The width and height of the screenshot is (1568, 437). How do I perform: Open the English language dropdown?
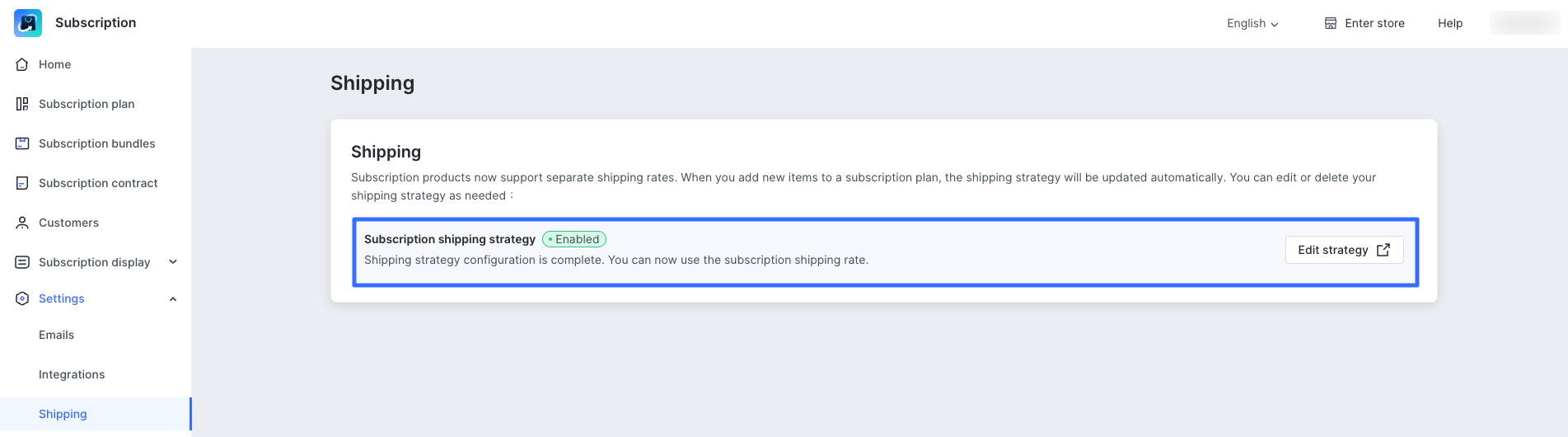click(x=1252, y=23)
